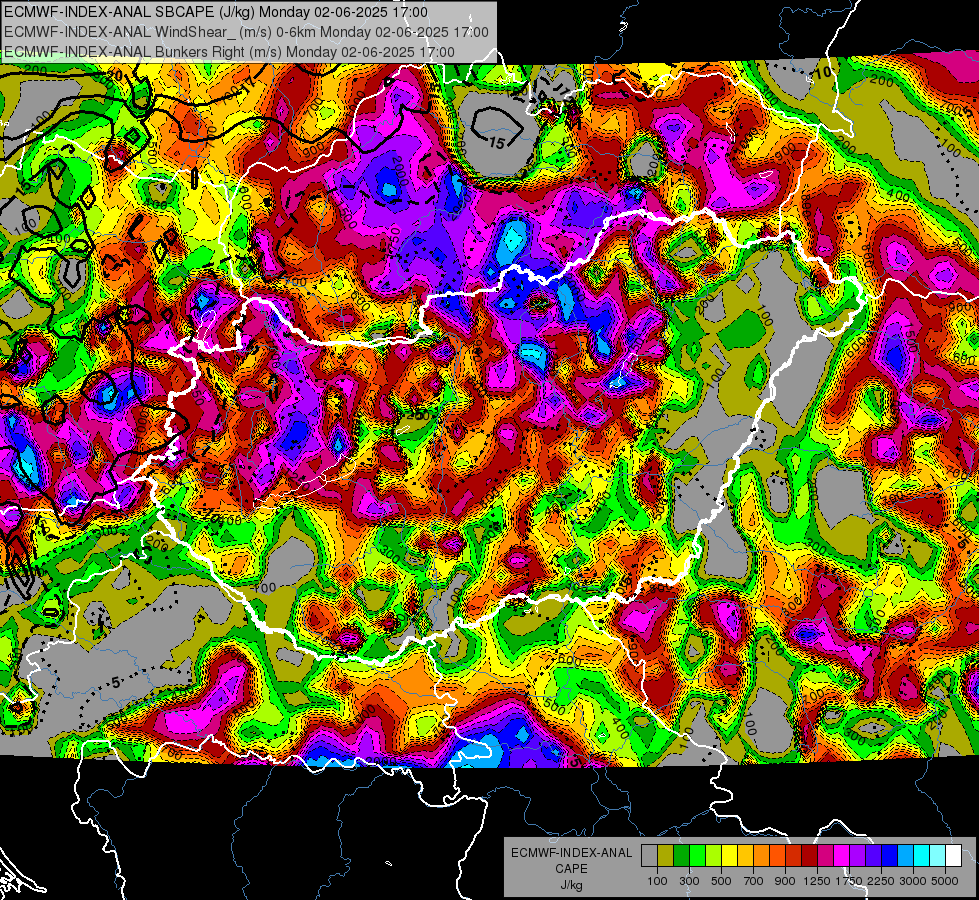The image size is (979, 900).
Task: Pick the magenta legend swatch
Action: [x=842, y=855]
